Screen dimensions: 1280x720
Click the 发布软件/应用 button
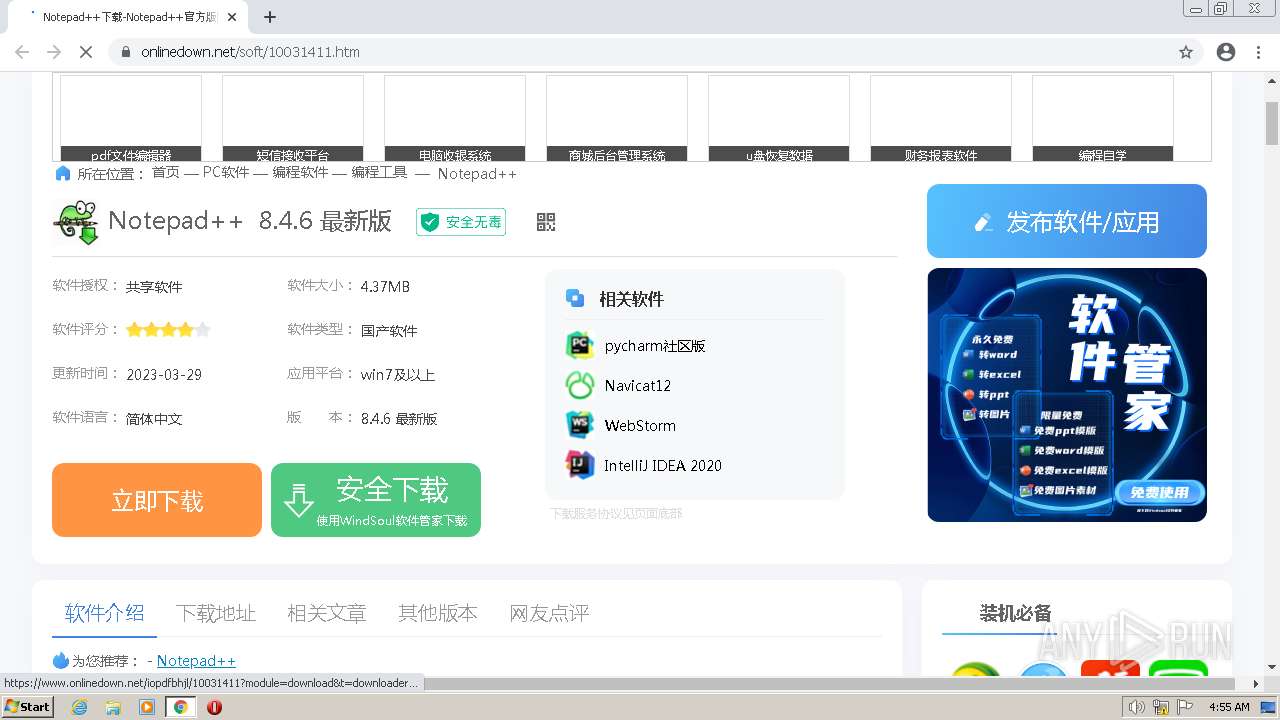(1067, 221)
